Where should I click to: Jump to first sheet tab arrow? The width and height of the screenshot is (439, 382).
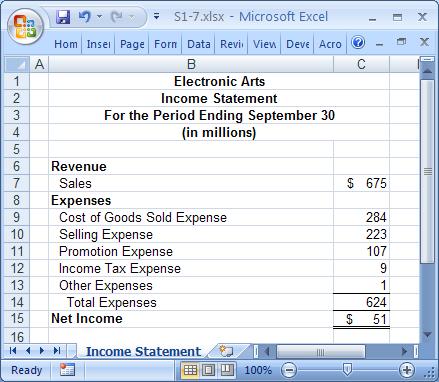(13, 351)
